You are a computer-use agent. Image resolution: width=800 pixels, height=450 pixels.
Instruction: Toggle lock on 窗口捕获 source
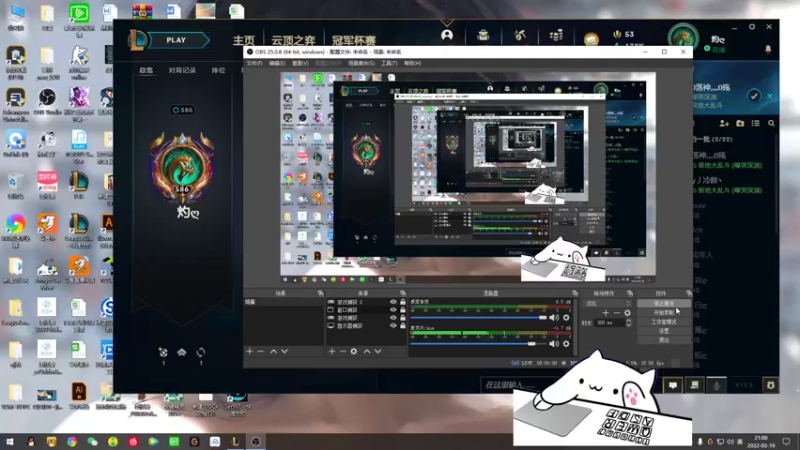pyautogui.click(x=403, y=310)
